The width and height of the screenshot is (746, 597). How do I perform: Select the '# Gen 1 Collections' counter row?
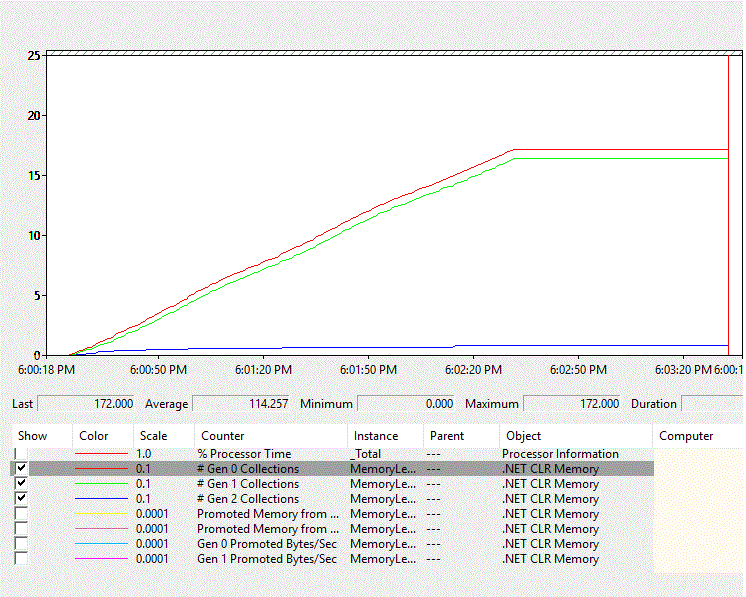click(332, 484)
